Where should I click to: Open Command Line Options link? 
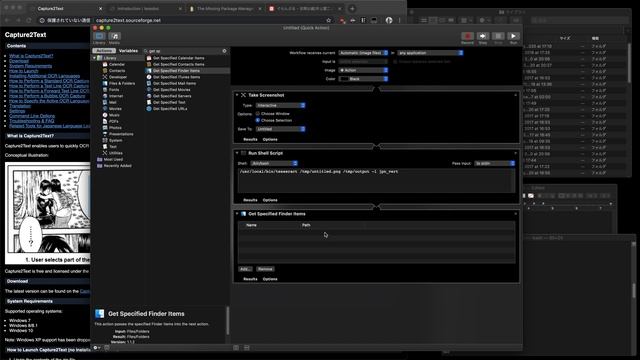point(32,116)
